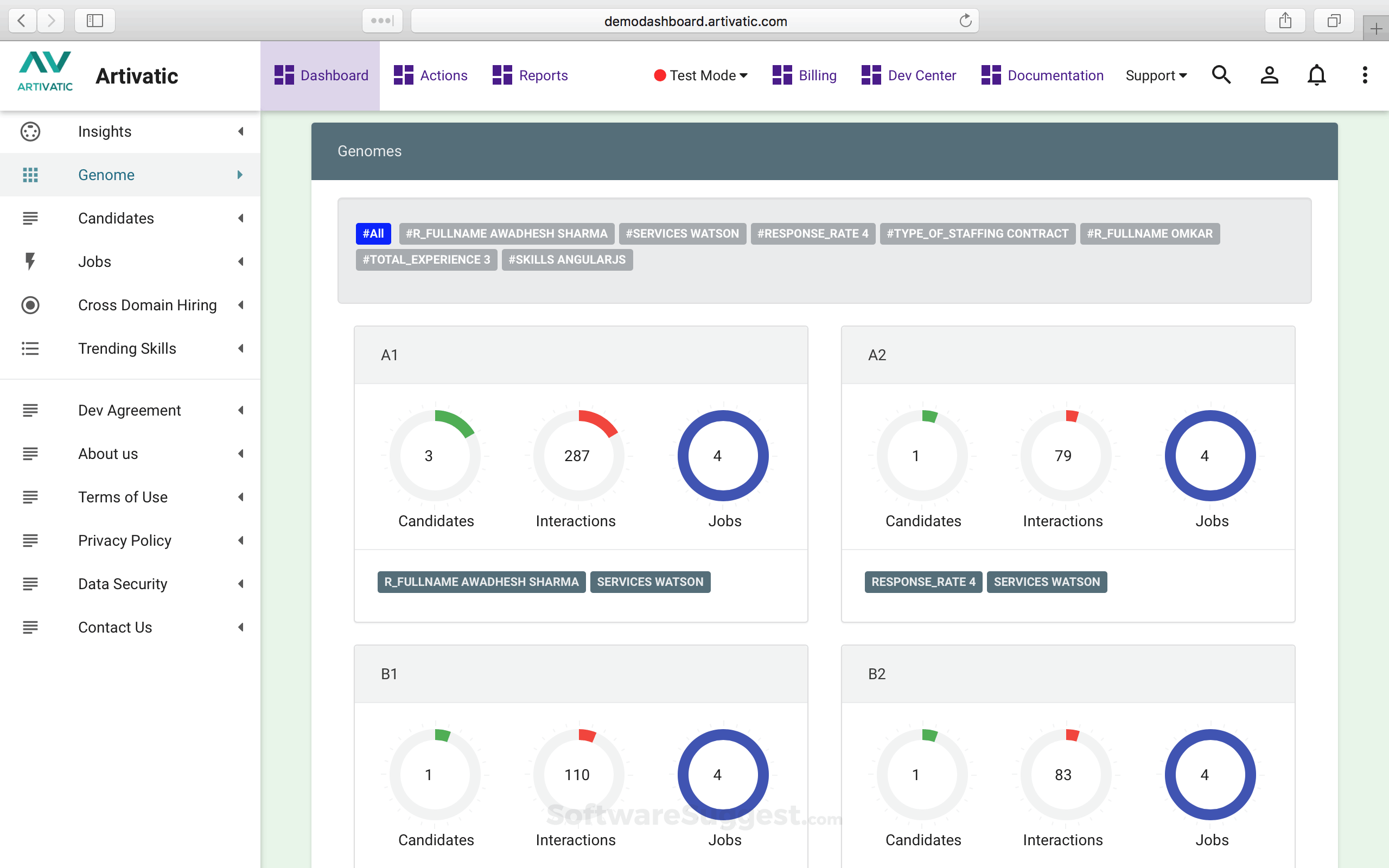
Task: Click the search magnifier icon
Action: 1221,75
